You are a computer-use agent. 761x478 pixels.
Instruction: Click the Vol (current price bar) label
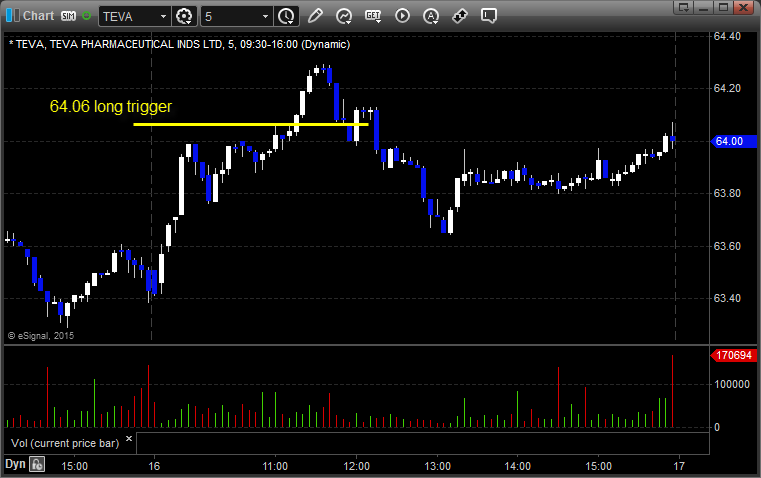click(65, 443)
